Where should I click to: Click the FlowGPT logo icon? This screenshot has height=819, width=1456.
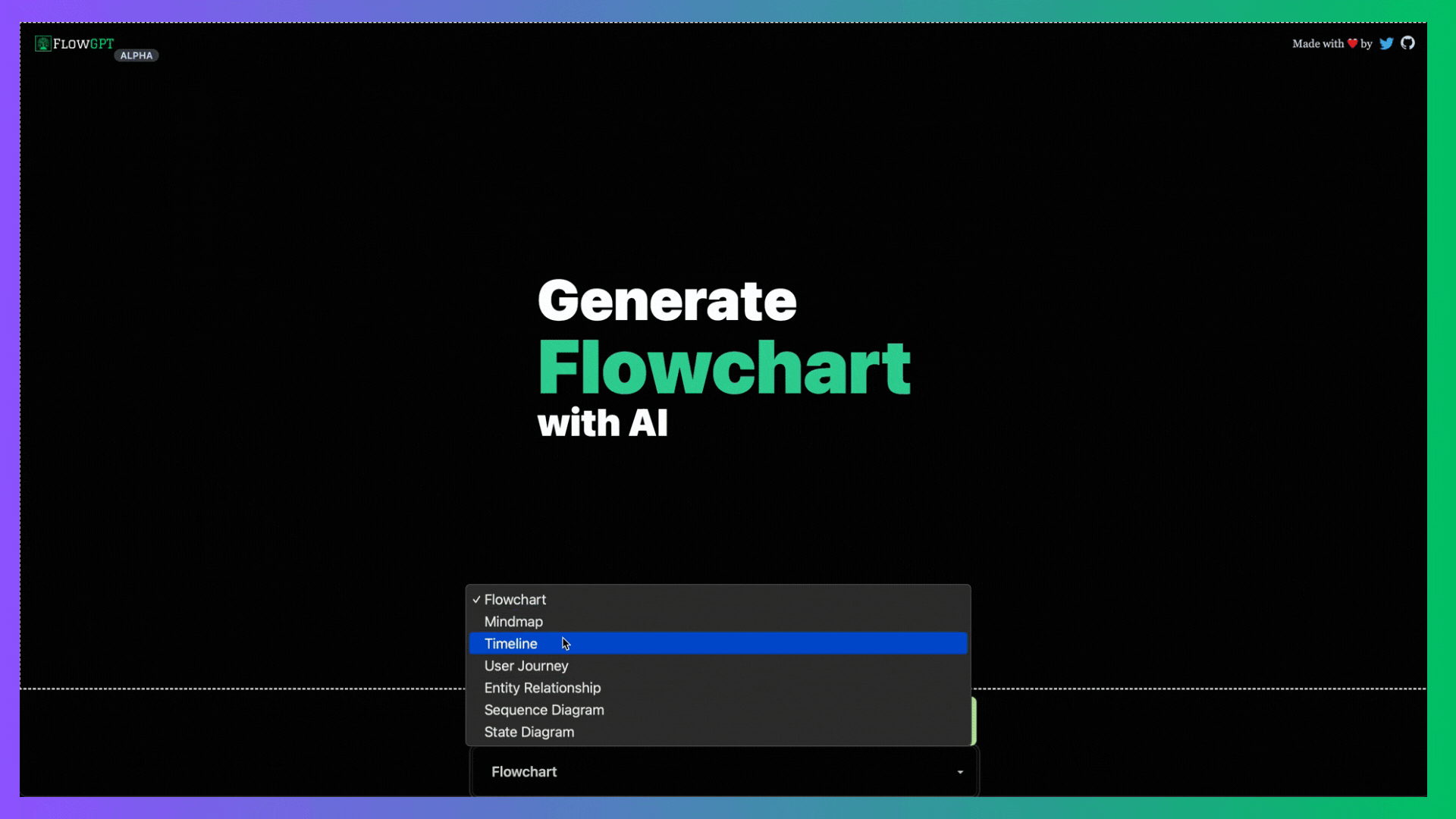[43, 43]
